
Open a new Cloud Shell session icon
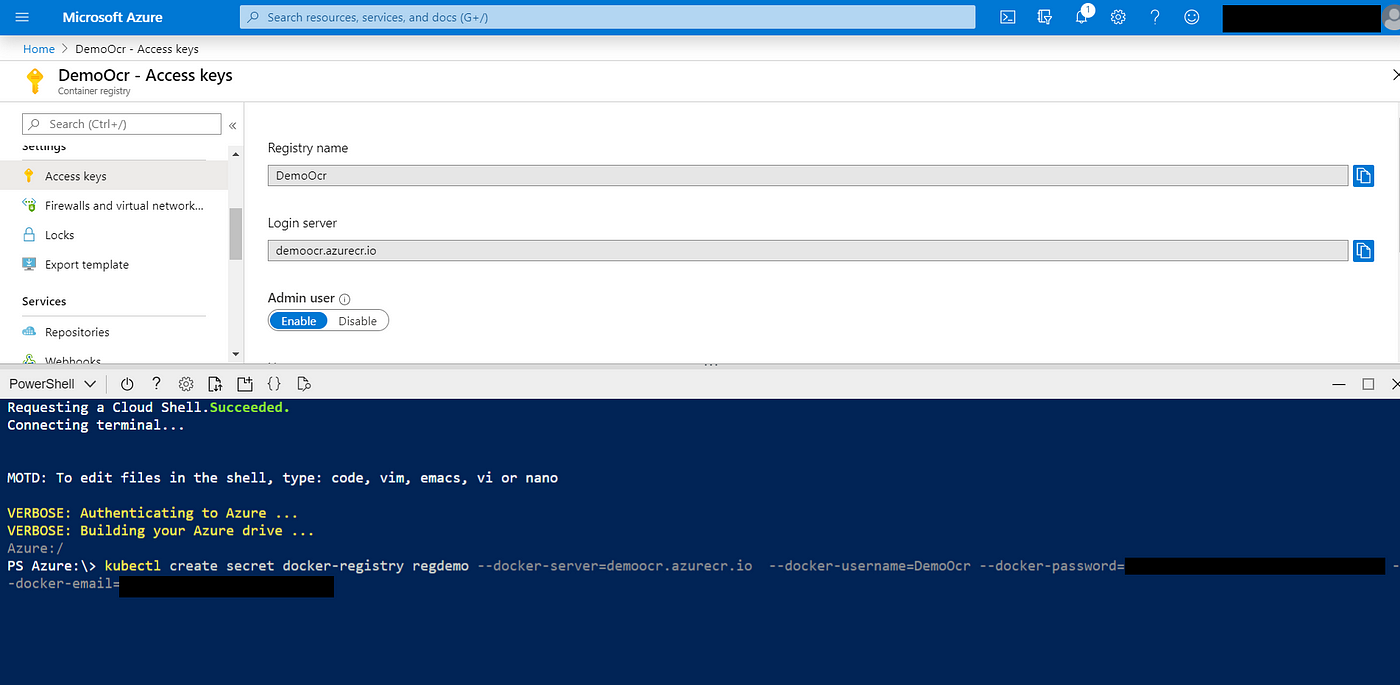[x=245, y=384]
